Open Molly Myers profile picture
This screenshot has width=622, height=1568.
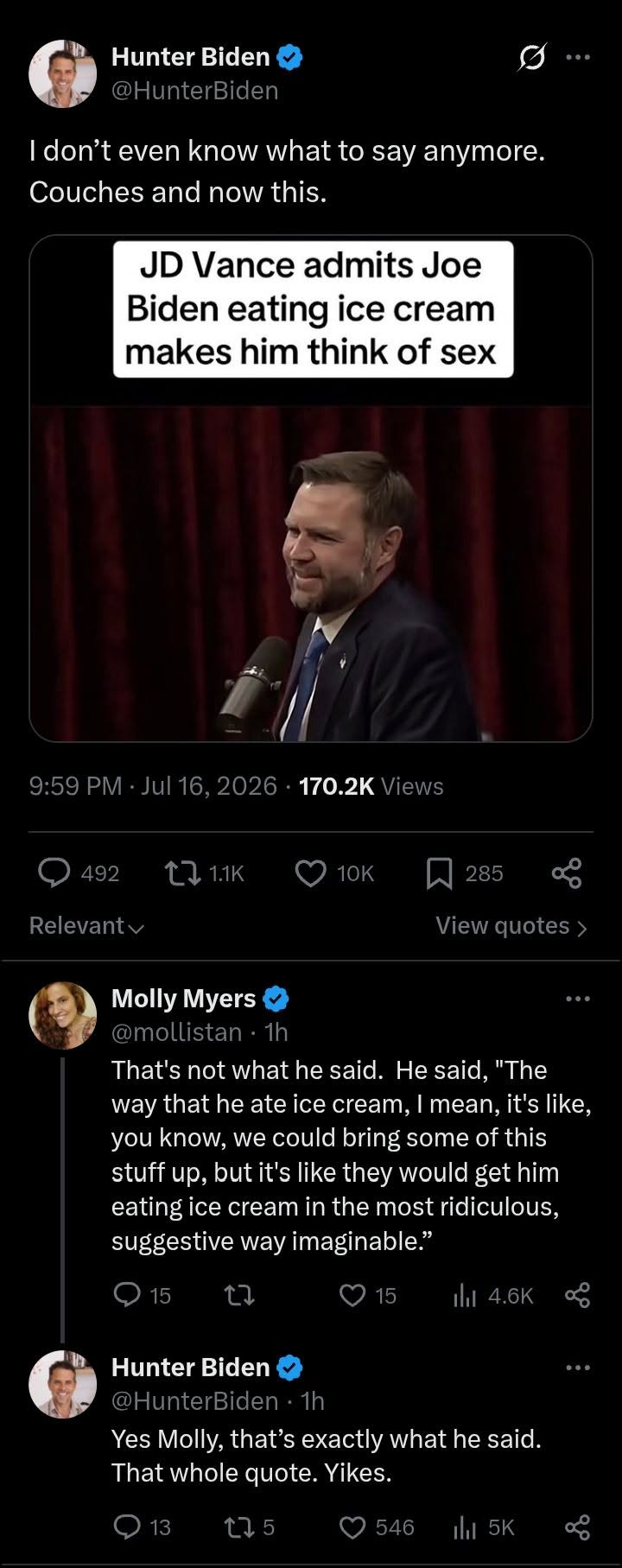(x=62, y=1015)
